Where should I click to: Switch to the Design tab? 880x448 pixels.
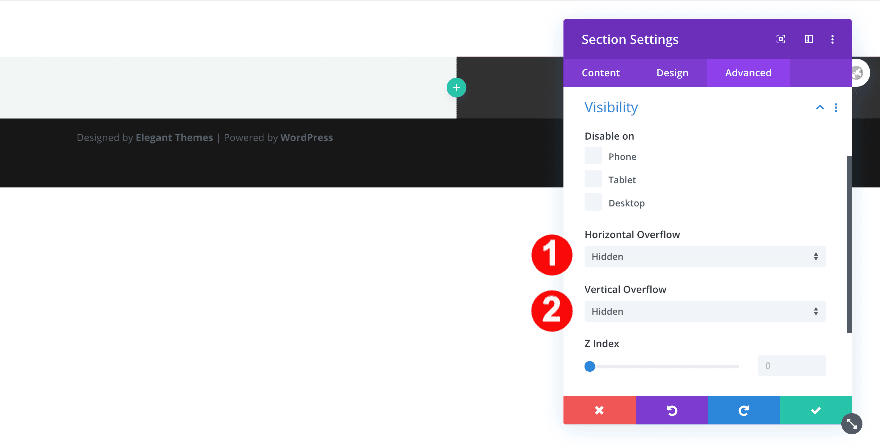coord(672,73)
